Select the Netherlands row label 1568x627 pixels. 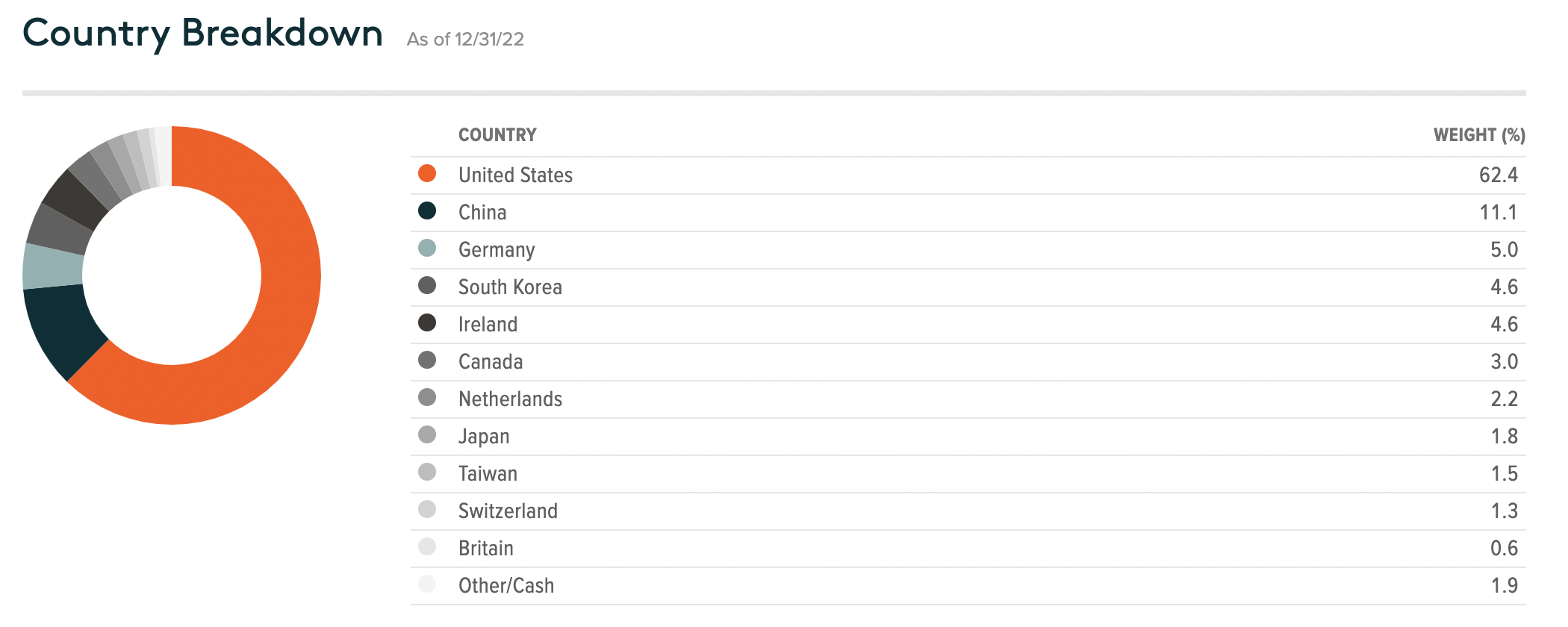coord(510,399)
